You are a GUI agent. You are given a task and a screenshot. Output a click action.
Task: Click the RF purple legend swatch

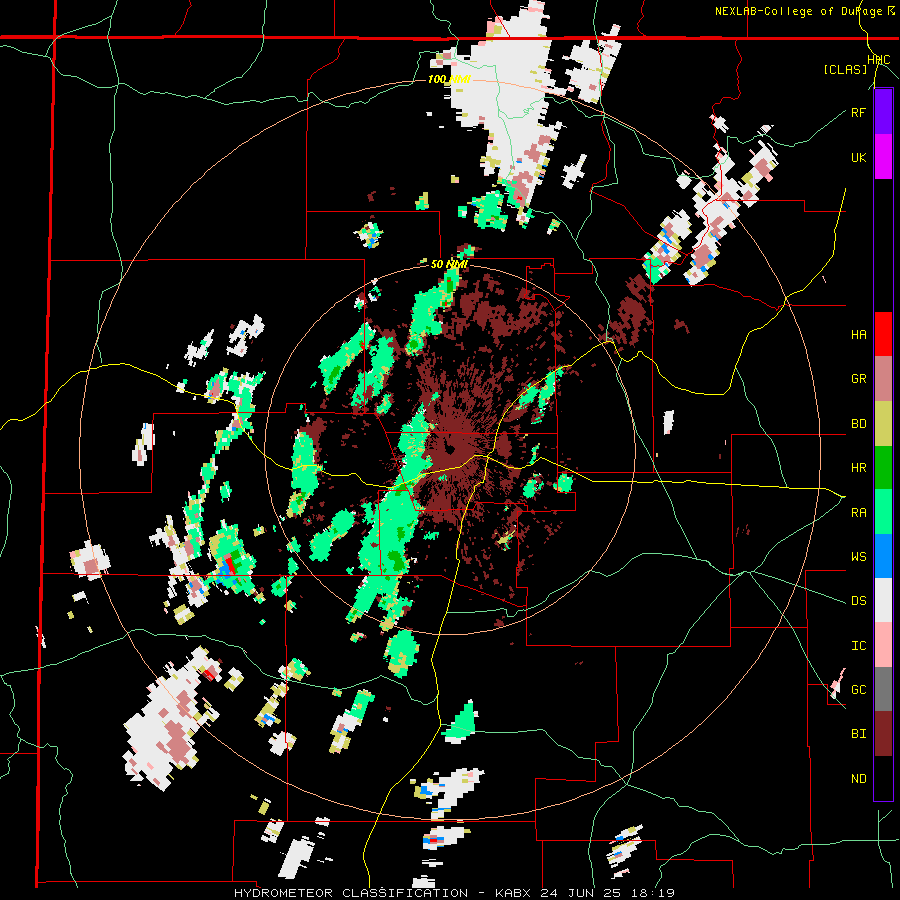(883, 112)
